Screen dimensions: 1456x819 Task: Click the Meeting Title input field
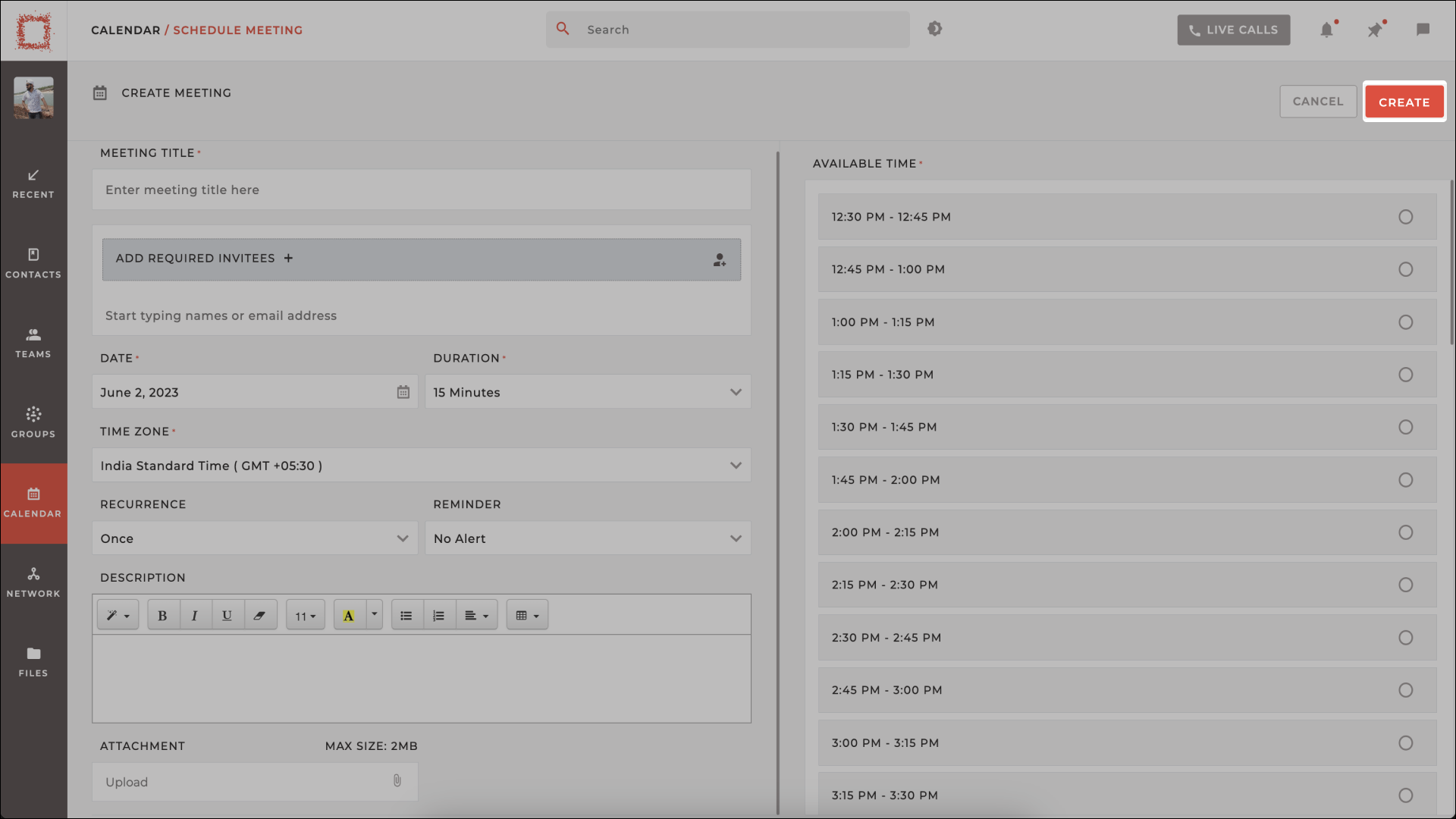(421, 189)
